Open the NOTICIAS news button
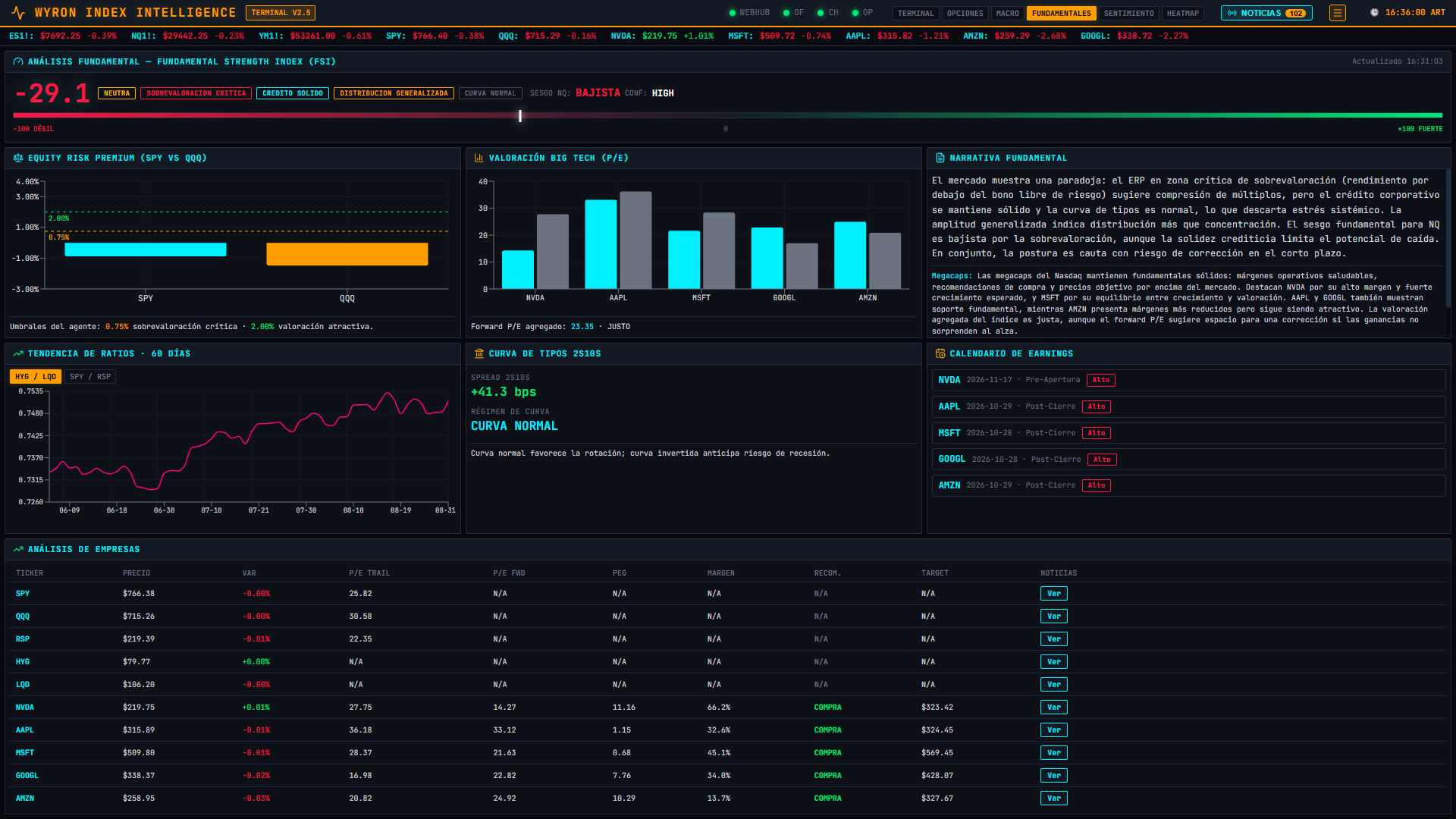 tap(1266, 13)
